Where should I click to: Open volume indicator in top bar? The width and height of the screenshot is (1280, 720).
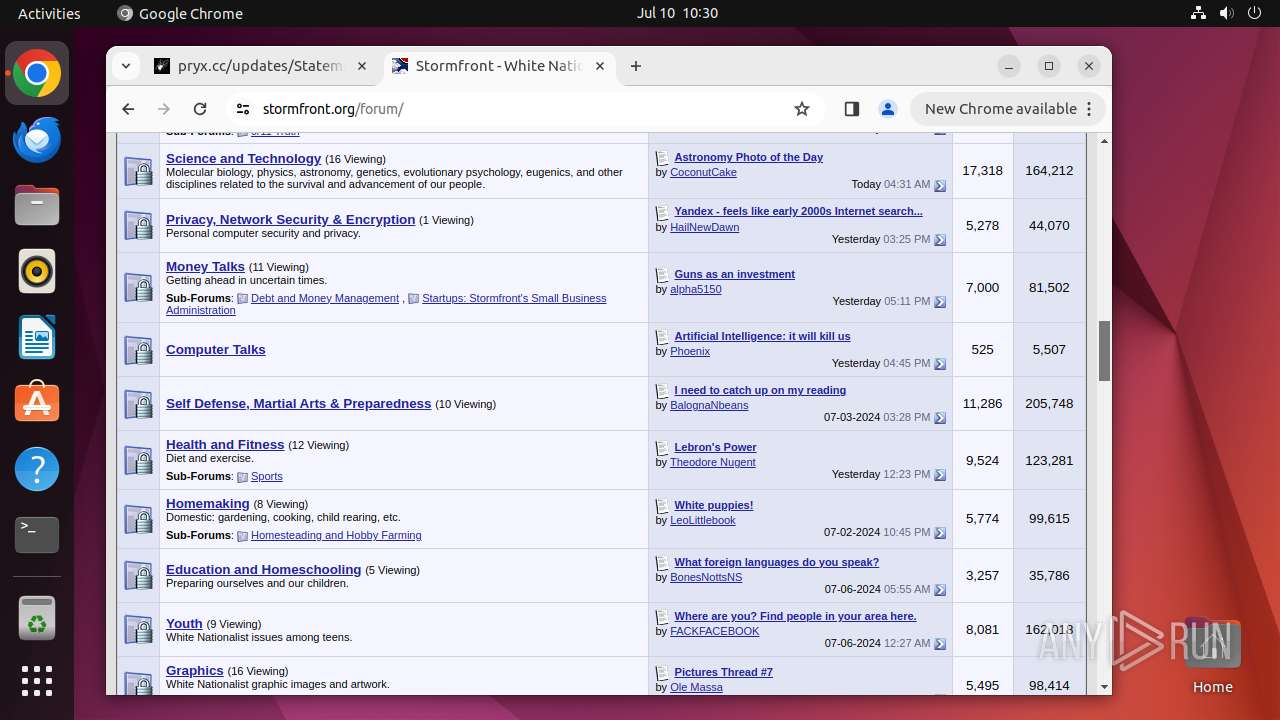[x=1226, y=13]
